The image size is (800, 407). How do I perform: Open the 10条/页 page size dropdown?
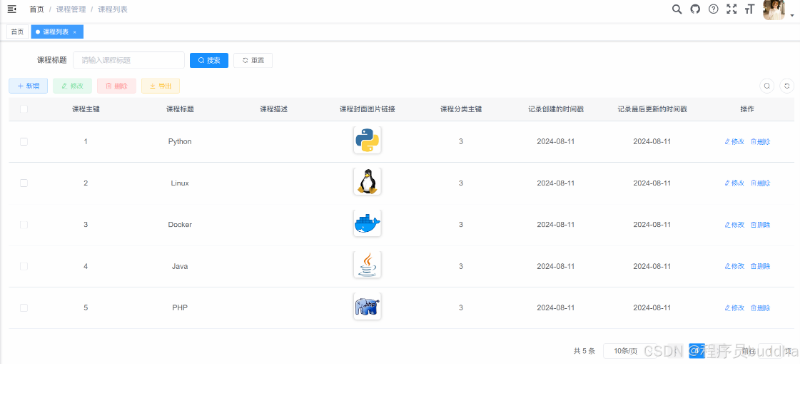(x=630, y=351)
